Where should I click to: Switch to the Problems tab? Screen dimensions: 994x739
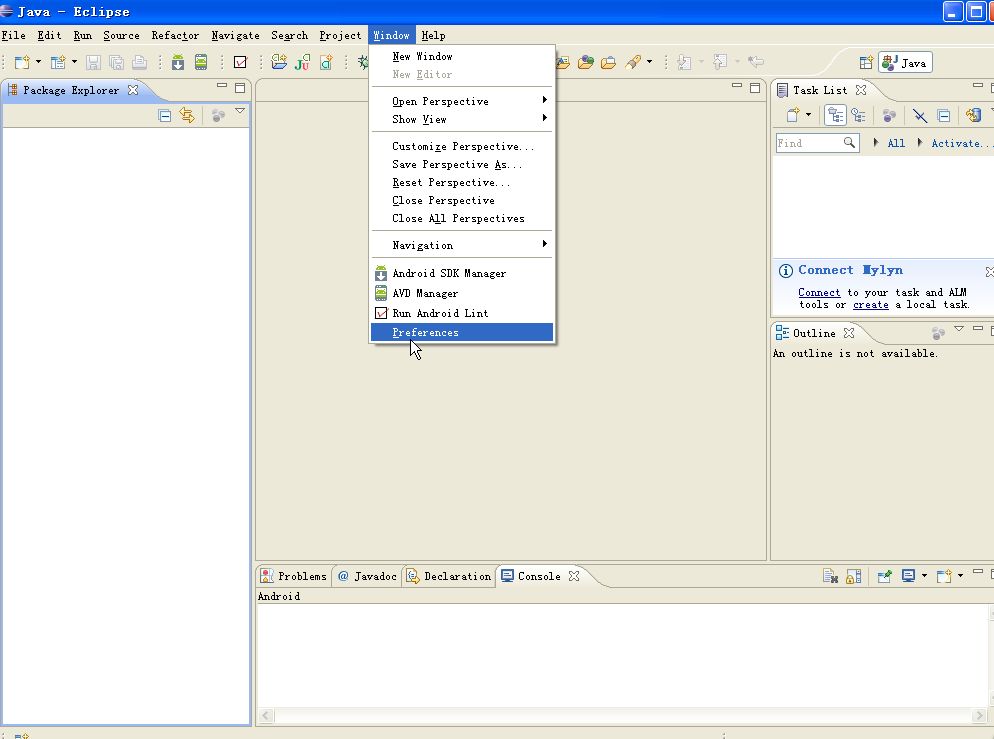tap(295, 576)
